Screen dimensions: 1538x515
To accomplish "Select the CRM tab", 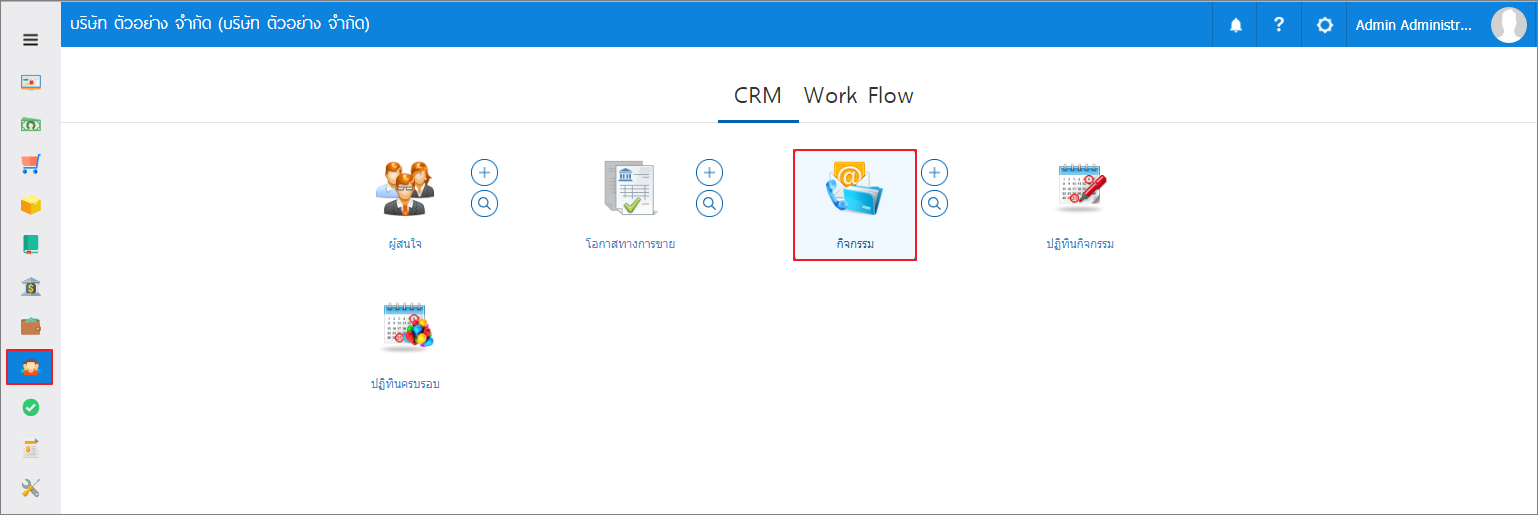I will point(758,96).
